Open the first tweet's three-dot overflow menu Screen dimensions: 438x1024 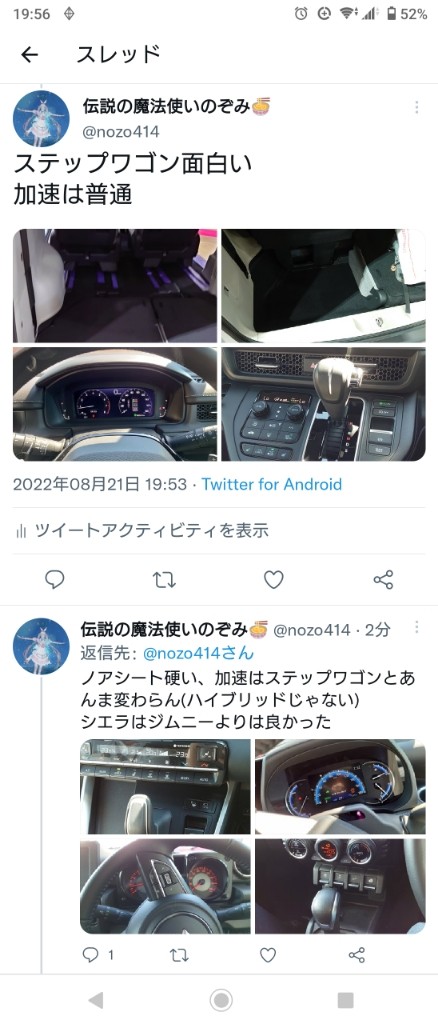point(416,108)
